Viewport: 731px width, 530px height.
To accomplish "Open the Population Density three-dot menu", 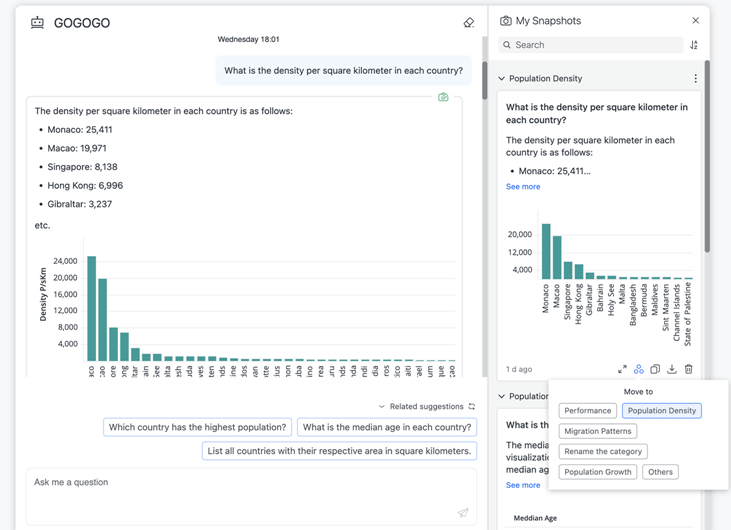I will 696,78.
